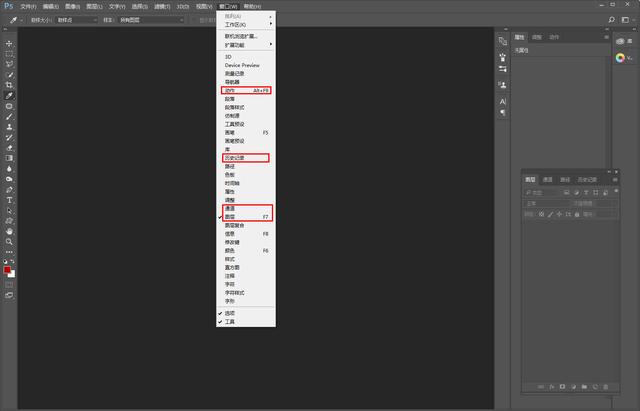This screenshot has height=411, width=640.
Task: Select the Blur tool
Action: 9,169
